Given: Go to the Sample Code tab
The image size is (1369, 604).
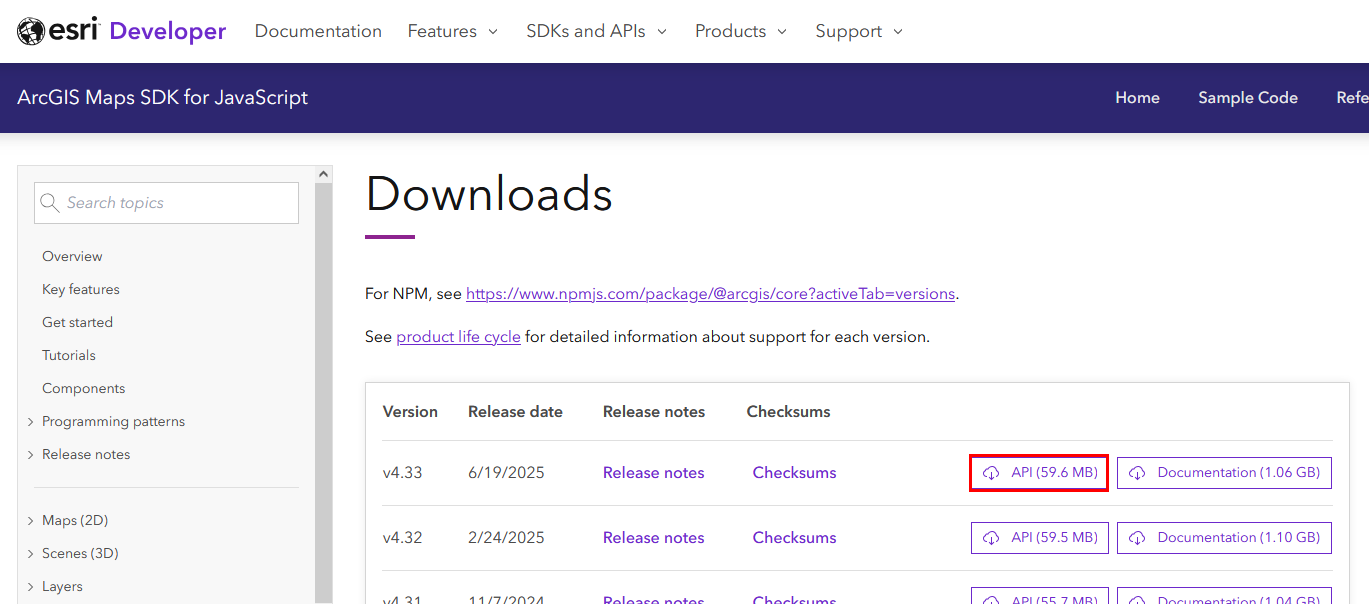Looking at the screenshot, I should click(x=1248, y=97).
